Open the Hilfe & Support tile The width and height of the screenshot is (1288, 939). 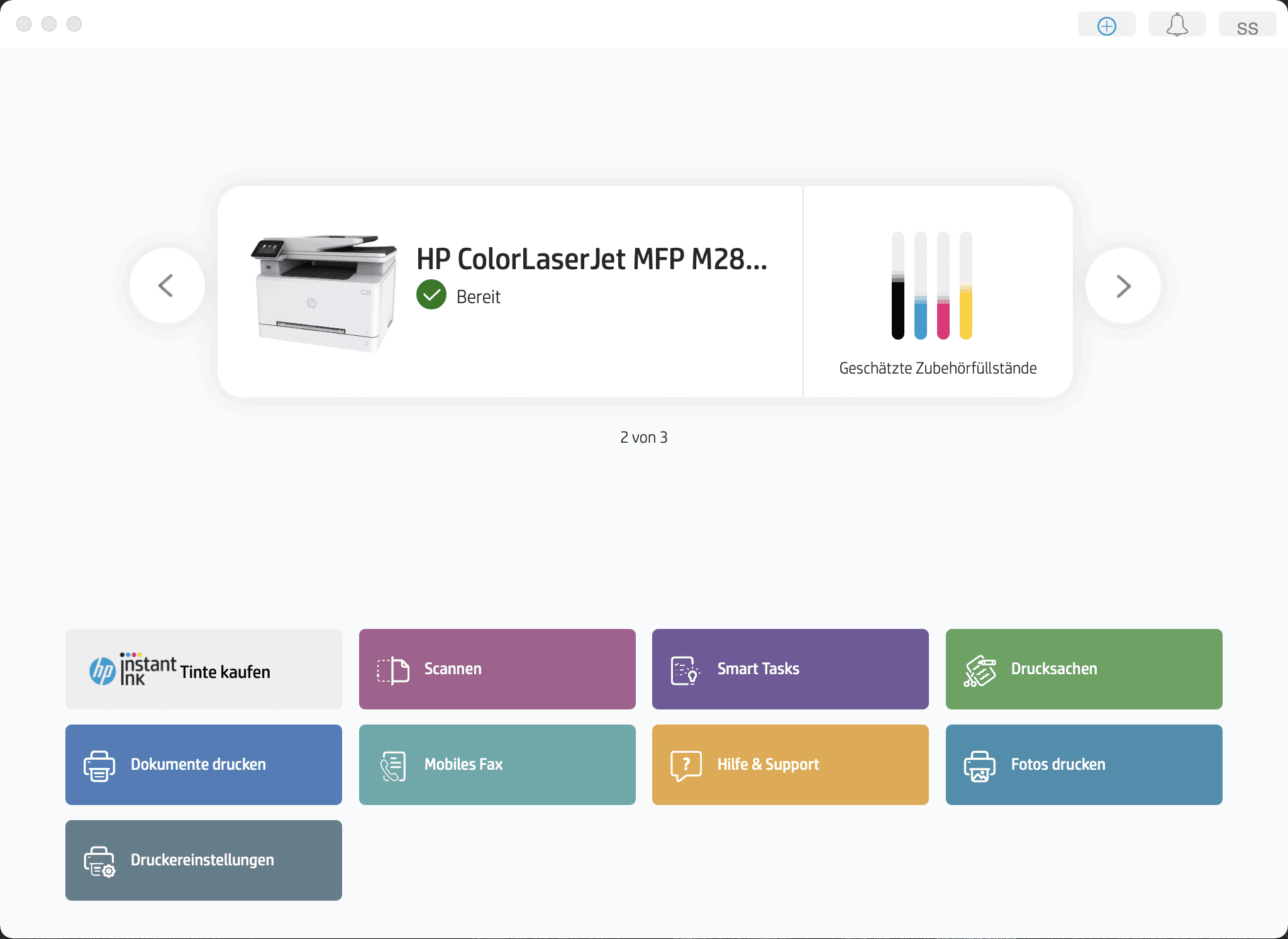pyautogui.click(x=791, y=765)
